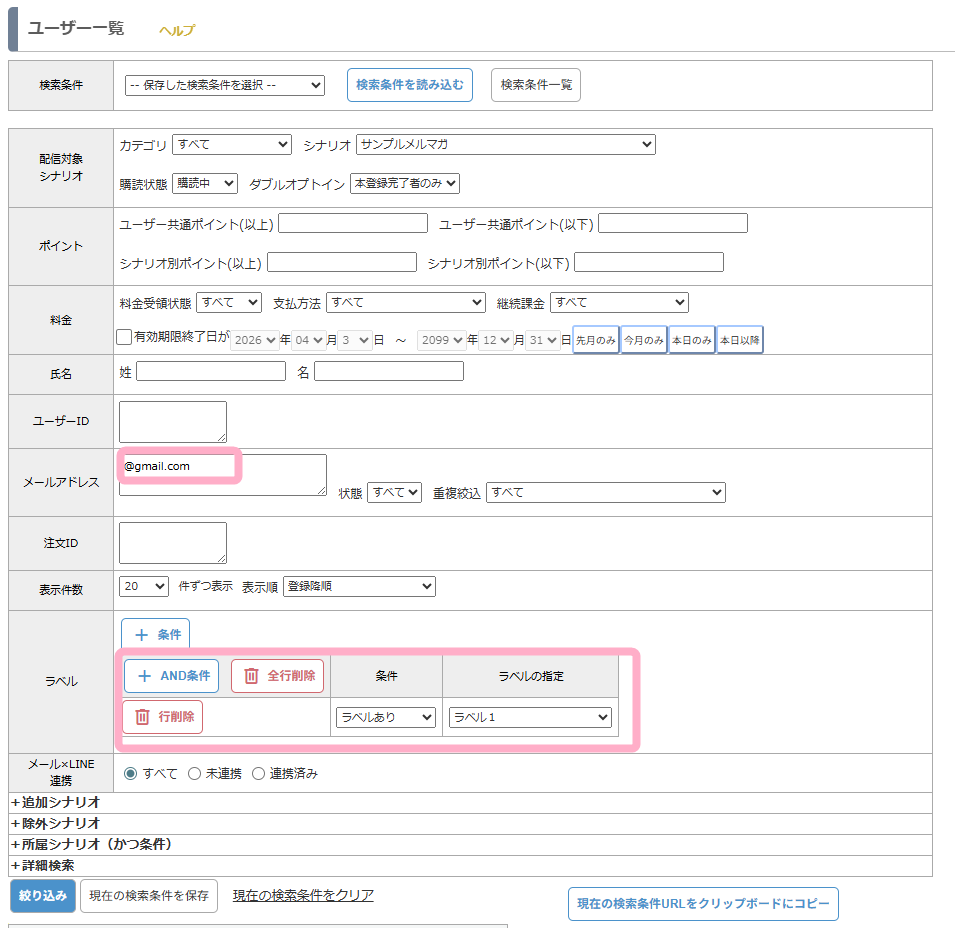Open the シナリオ dropdown showing サンプルメルマガ
955x928 pixels.
pos(505,145)
